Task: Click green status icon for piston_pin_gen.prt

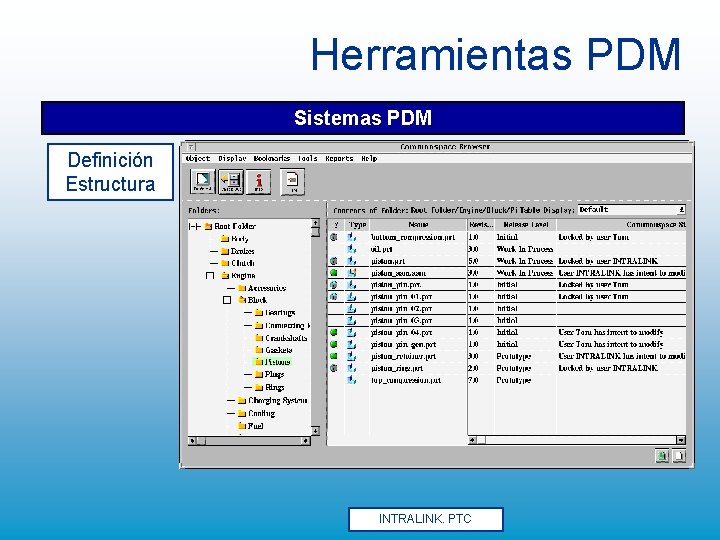Action: tap(334, 344)
